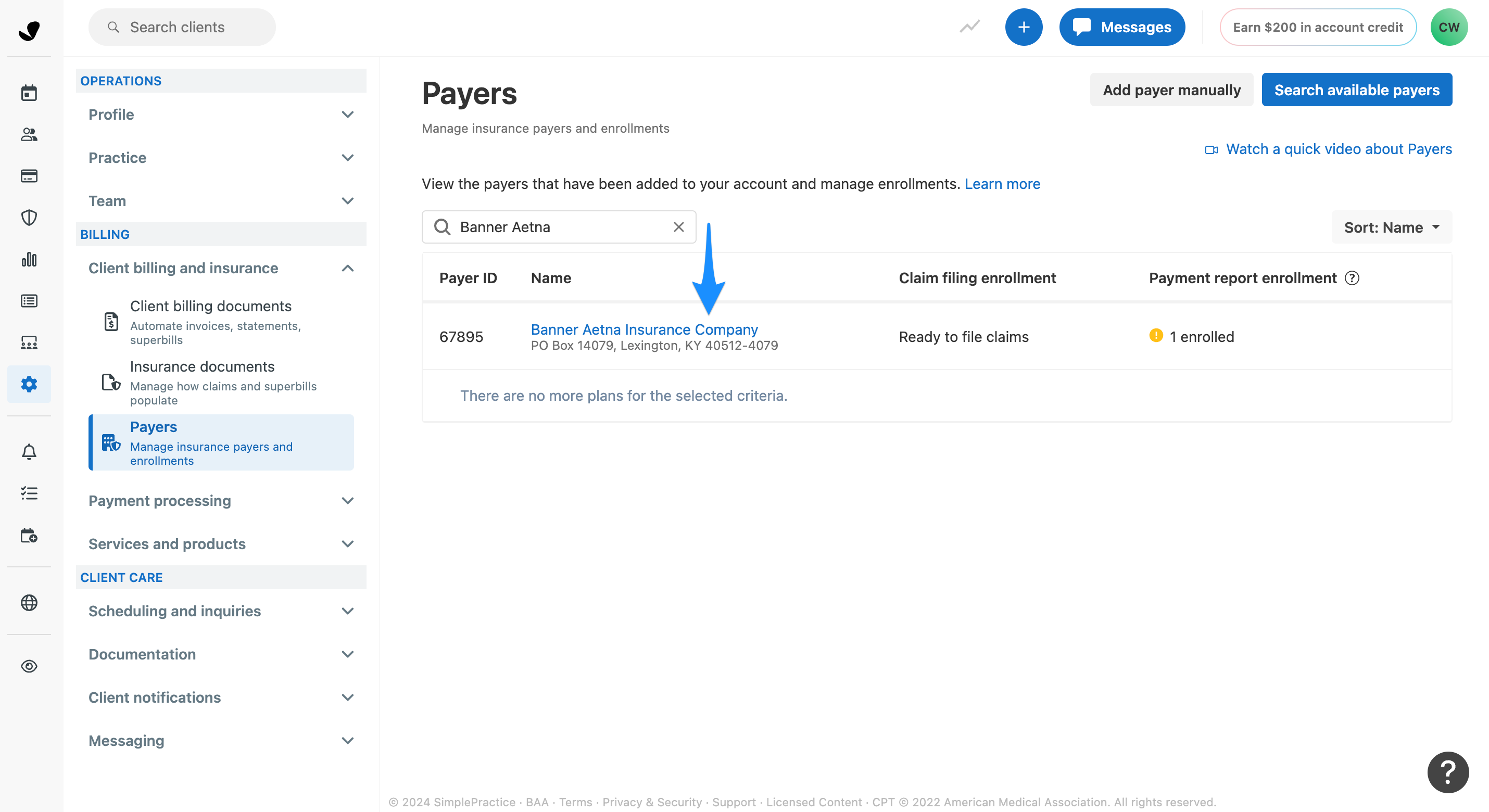The image size is (1489, 812).
Task: Click the Payer ID column header
Action: 468,278
